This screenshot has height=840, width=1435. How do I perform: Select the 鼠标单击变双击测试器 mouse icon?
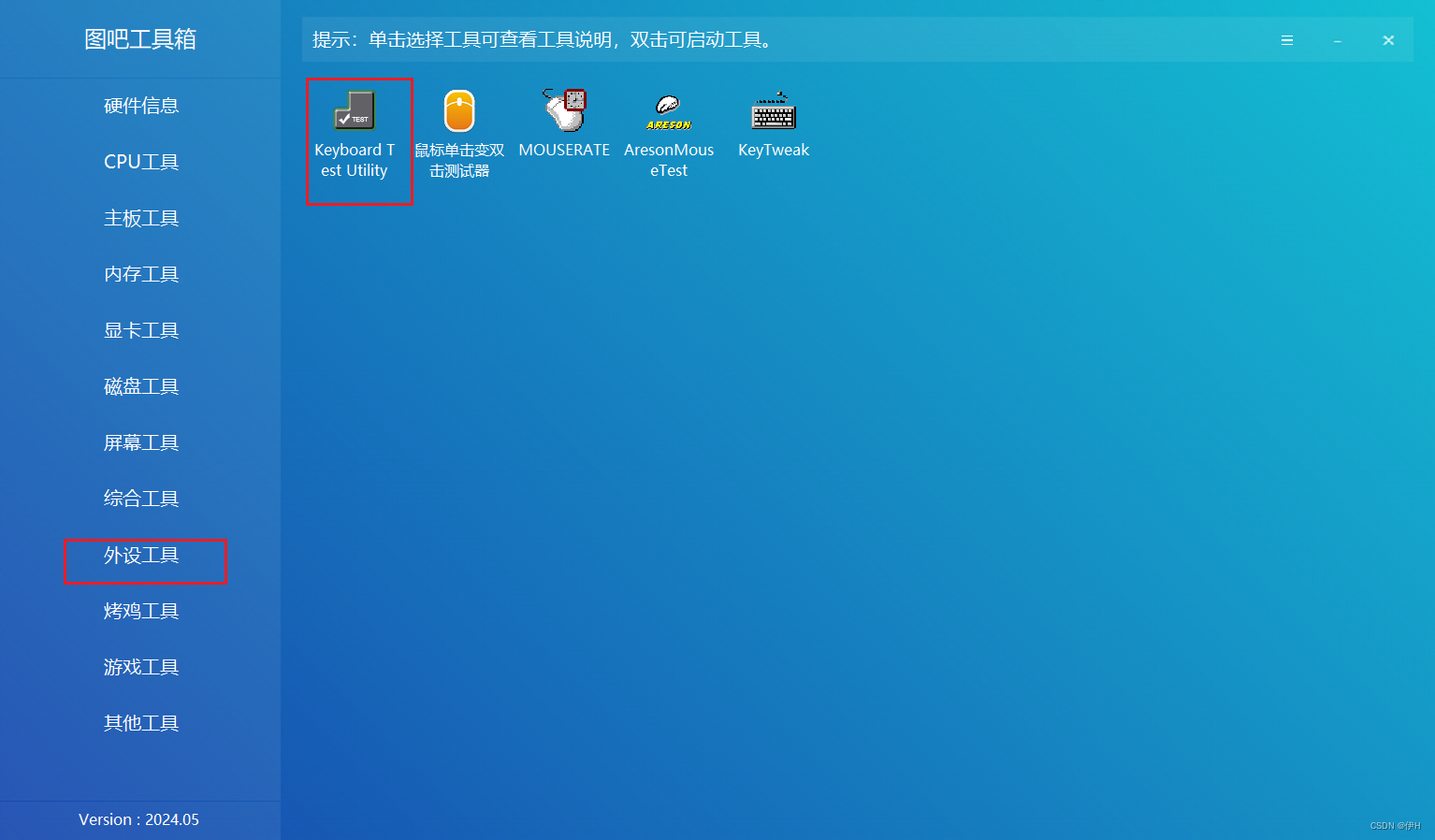(x=459, y=111)
